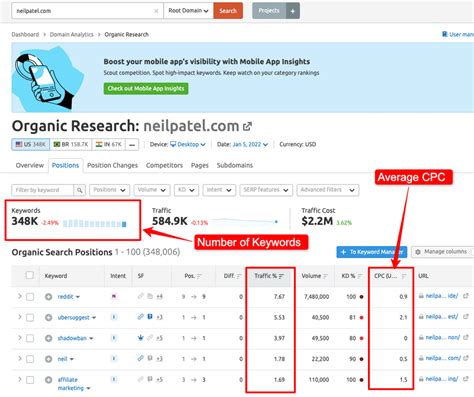Open the Intent filter dropdown
Screen dimensions: 474x397
point(219,190)
